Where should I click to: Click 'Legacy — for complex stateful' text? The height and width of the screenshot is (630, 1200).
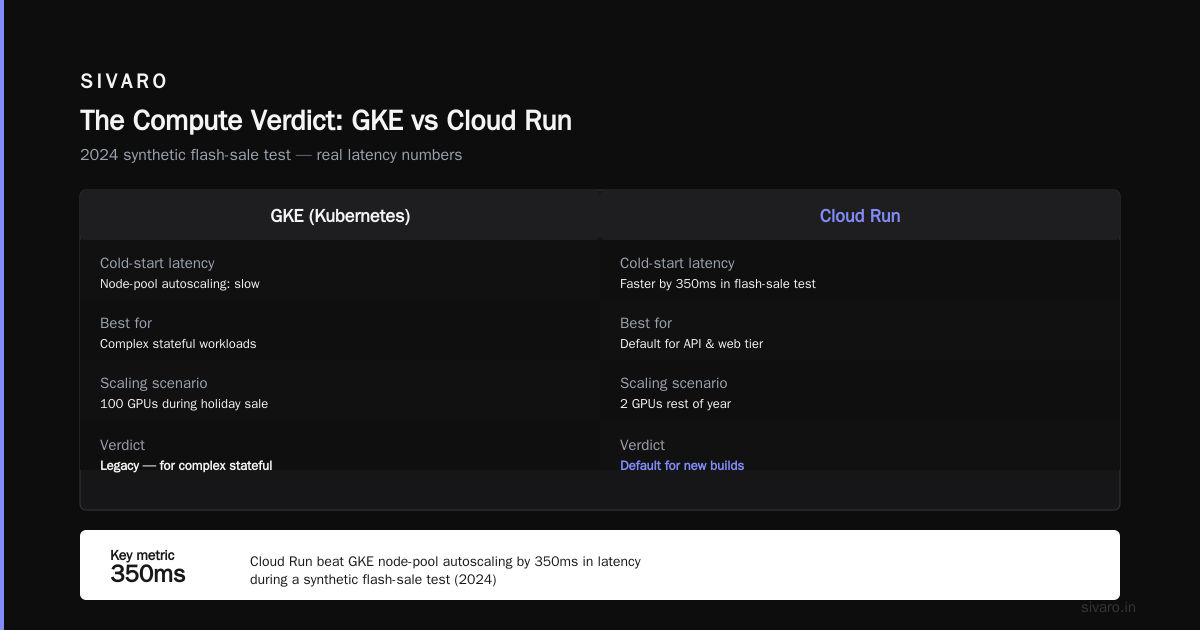[x=186, y=466]
